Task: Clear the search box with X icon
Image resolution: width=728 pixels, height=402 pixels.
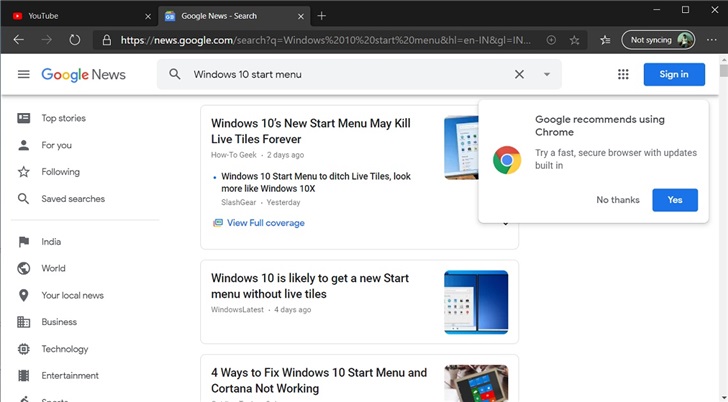Action: pos(519,74)
